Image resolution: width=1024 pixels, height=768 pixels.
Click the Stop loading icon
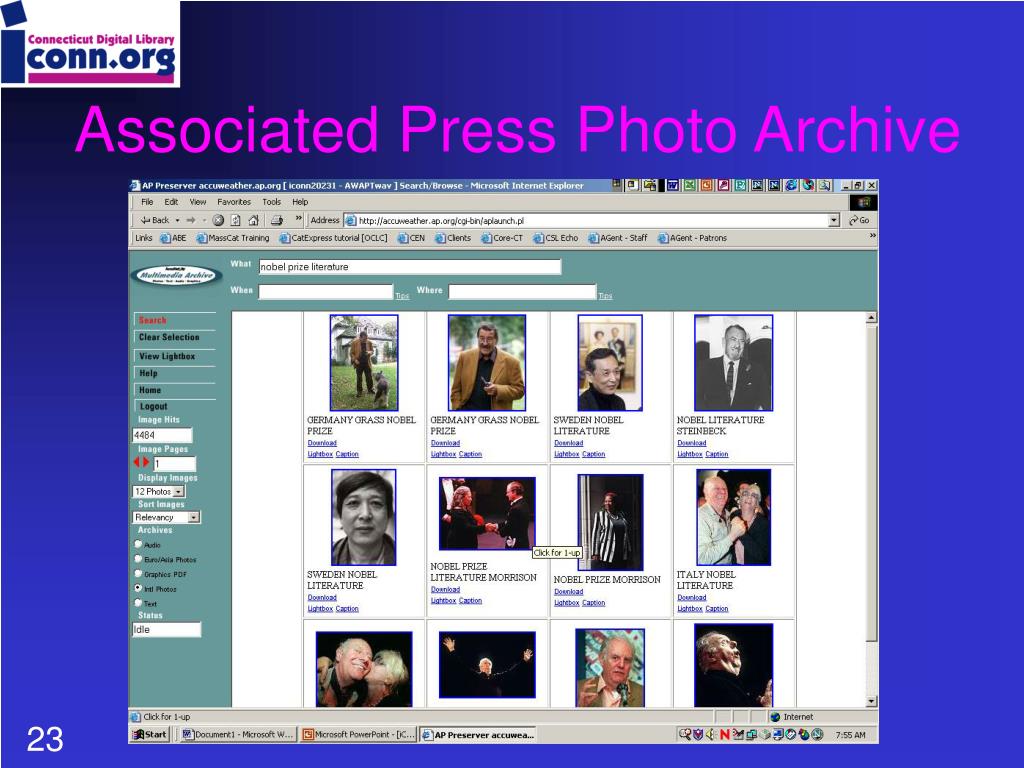pos(219,220)
